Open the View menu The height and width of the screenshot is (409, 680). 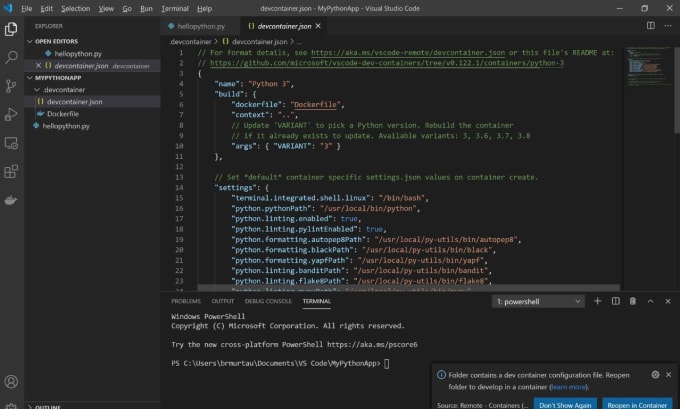coord(106,8)
